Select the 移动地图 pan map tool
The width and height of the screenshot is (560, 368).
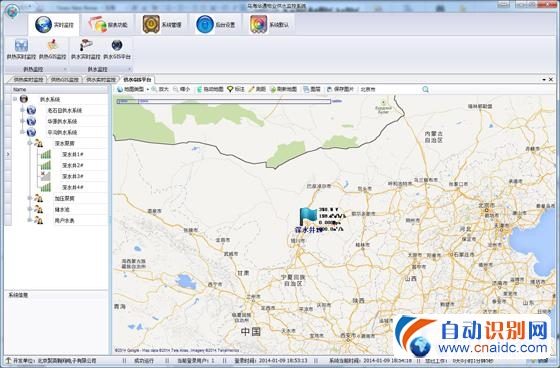210,89
